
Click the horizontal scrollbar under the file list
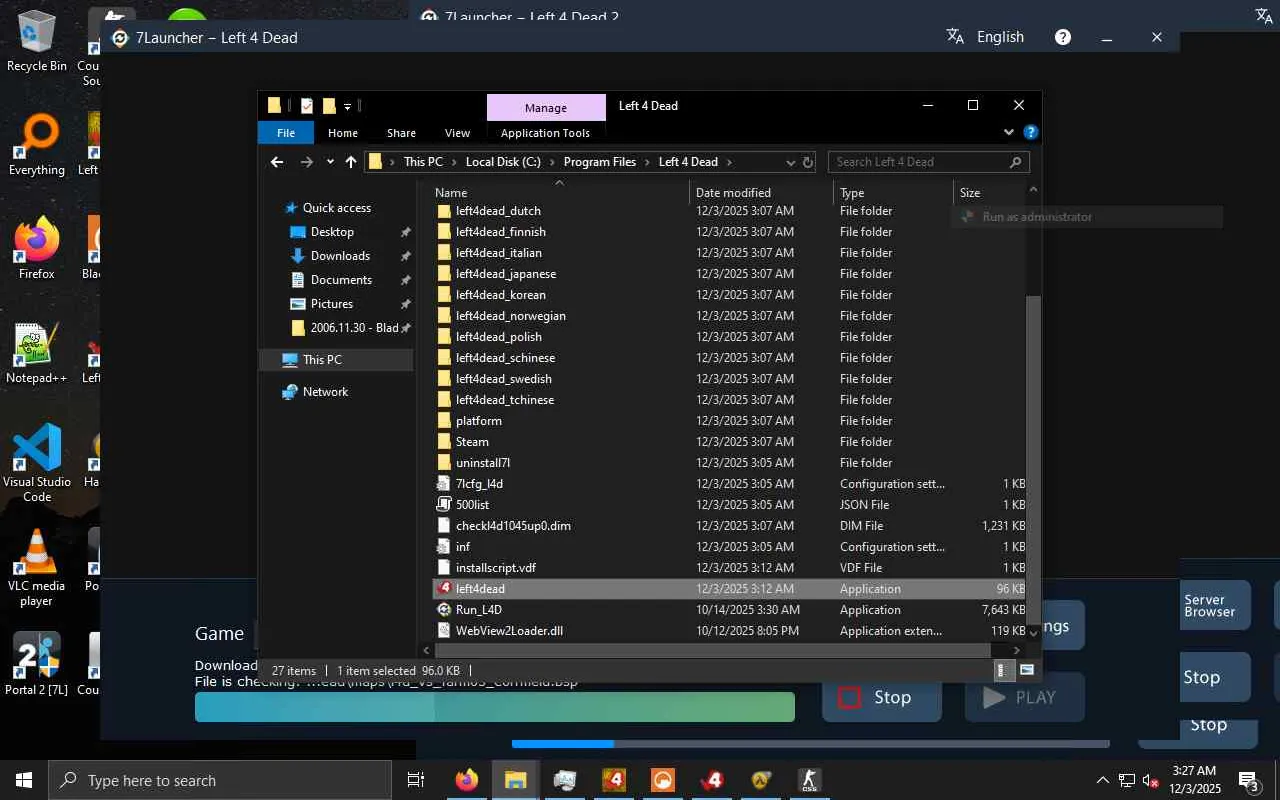712,651
